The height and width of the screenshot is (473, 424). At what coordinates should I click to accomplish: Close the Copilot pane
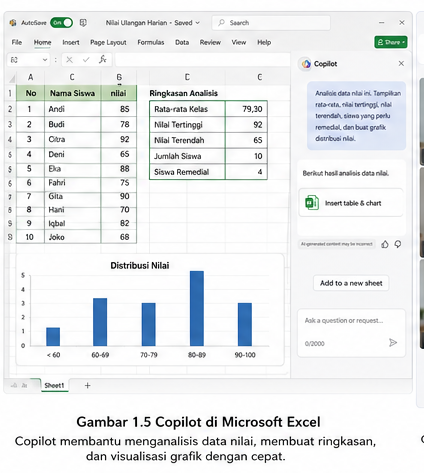pos(401,63)
